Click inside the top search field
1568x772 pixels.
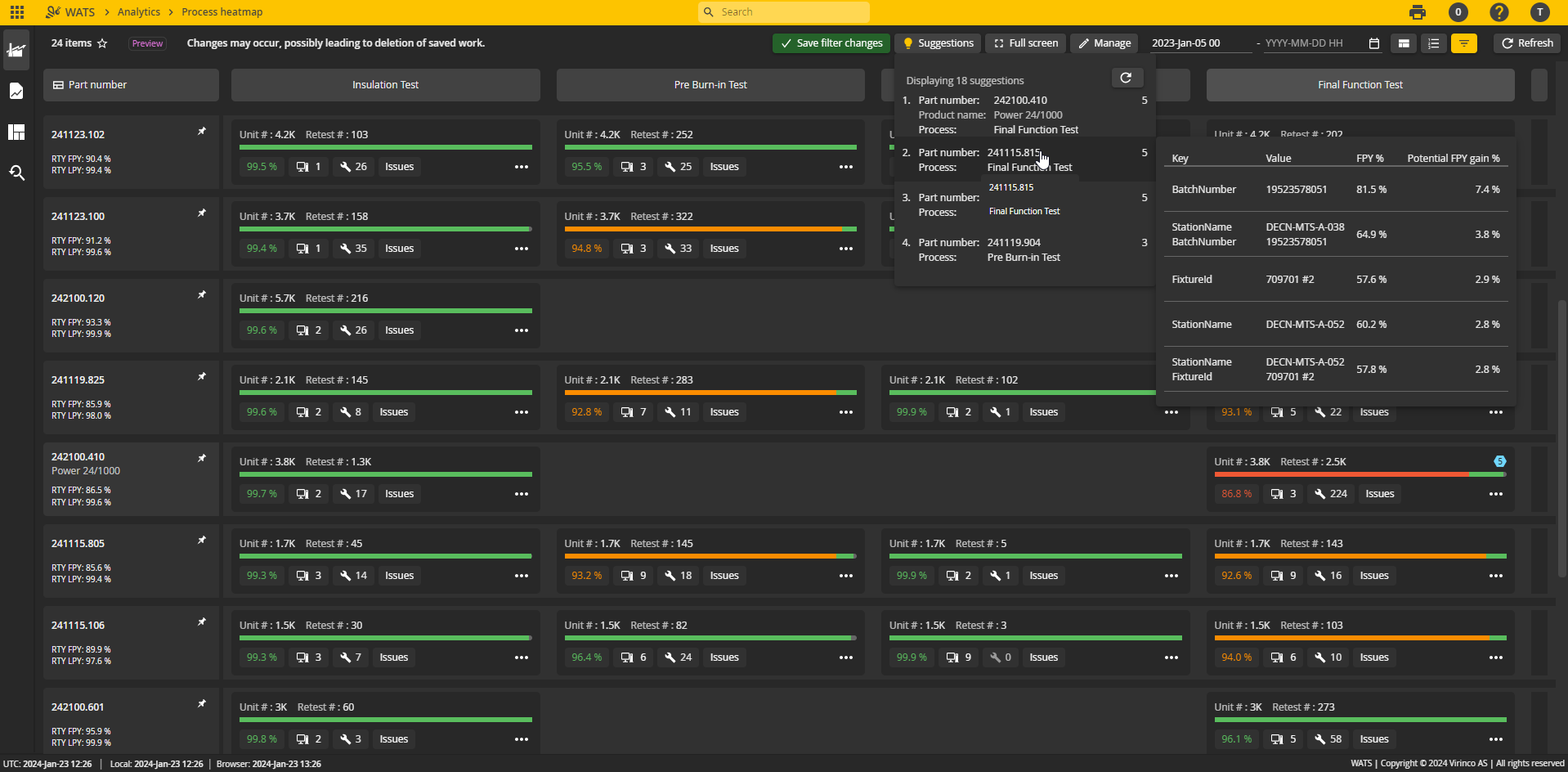[782, 11]
